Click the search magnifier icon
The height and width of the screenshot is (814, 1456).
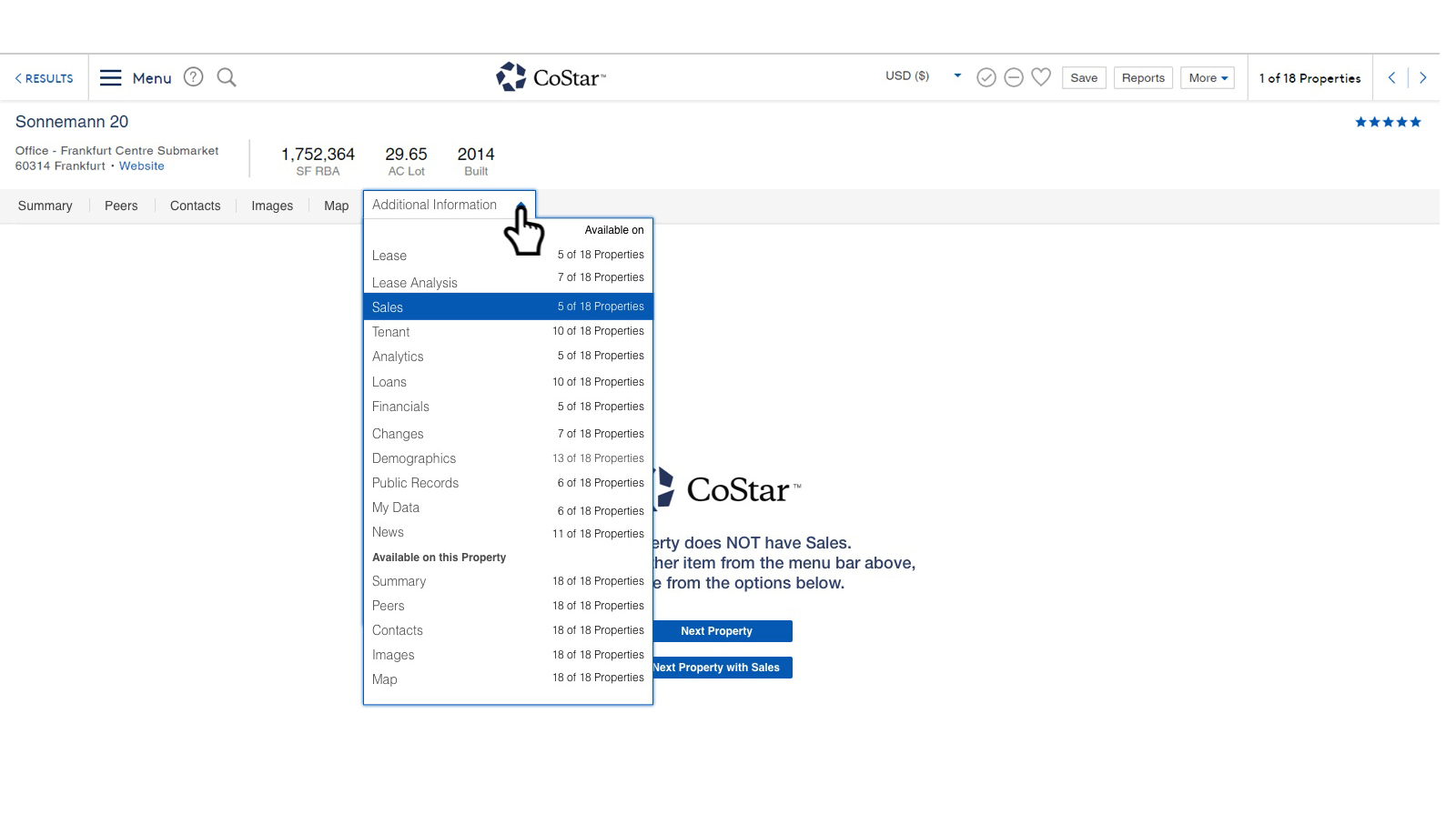(x=227, y=77)
